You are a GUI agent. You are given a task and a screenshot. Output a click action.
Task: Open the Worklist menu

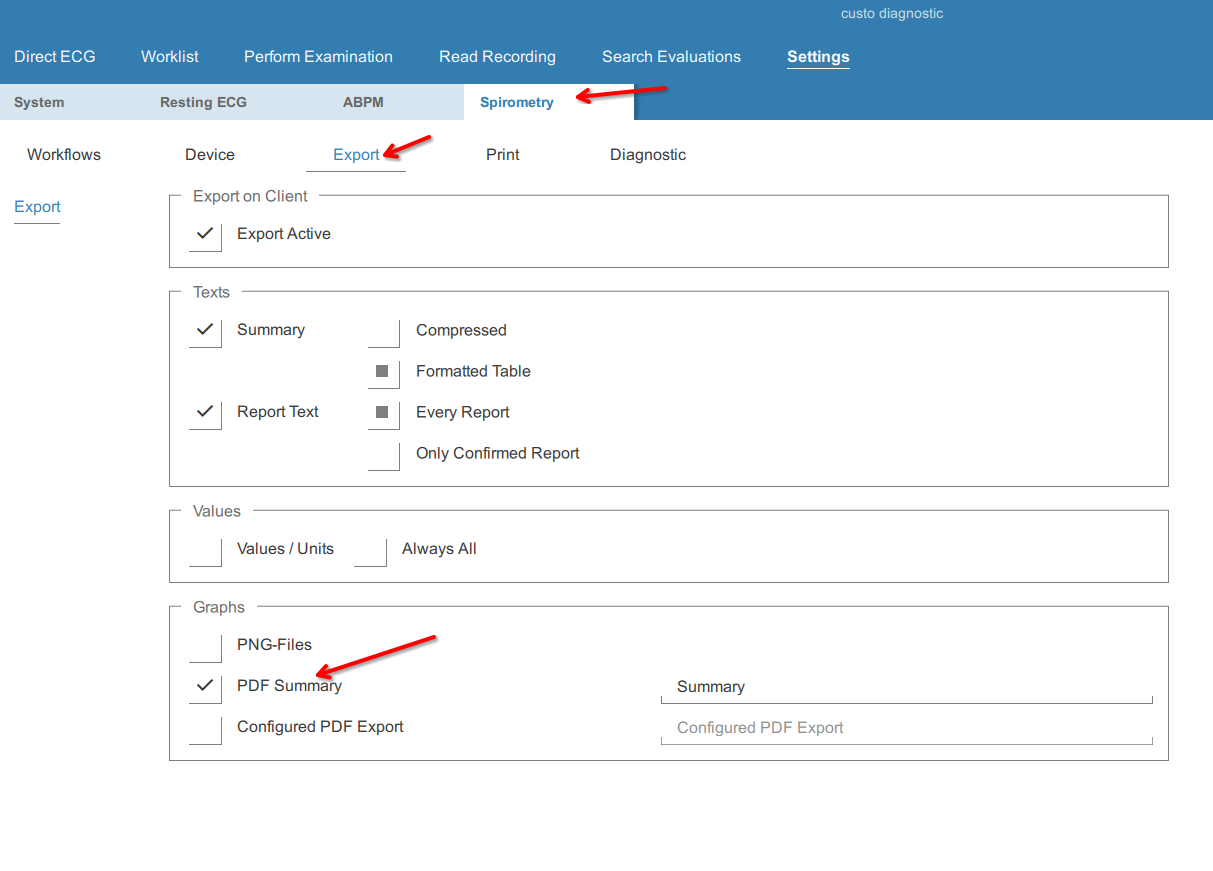pyautogui.click(x=170, y=57)
